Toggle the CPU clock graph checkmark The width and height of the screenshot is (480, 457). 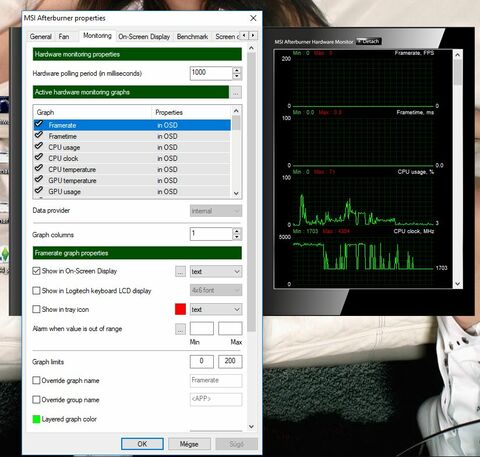tap(39, 157)
